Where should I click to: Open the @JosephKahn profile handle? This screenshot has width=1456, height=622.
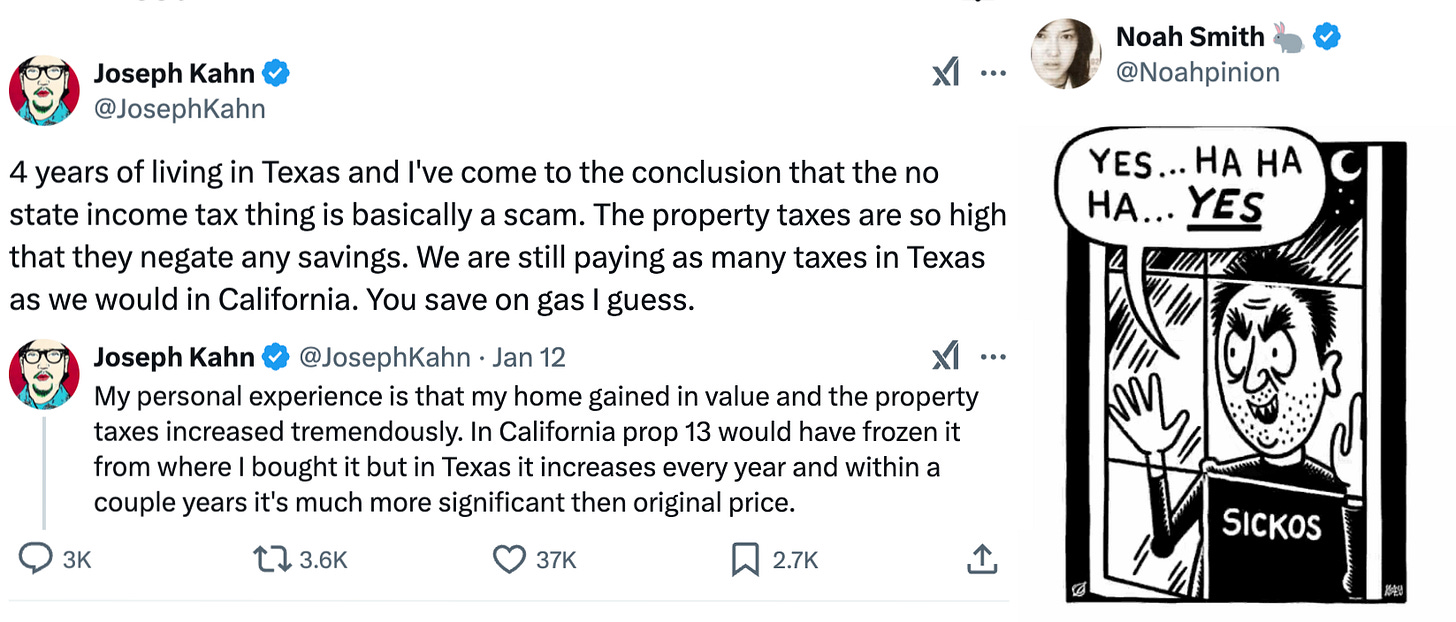(x=180, y=108)
